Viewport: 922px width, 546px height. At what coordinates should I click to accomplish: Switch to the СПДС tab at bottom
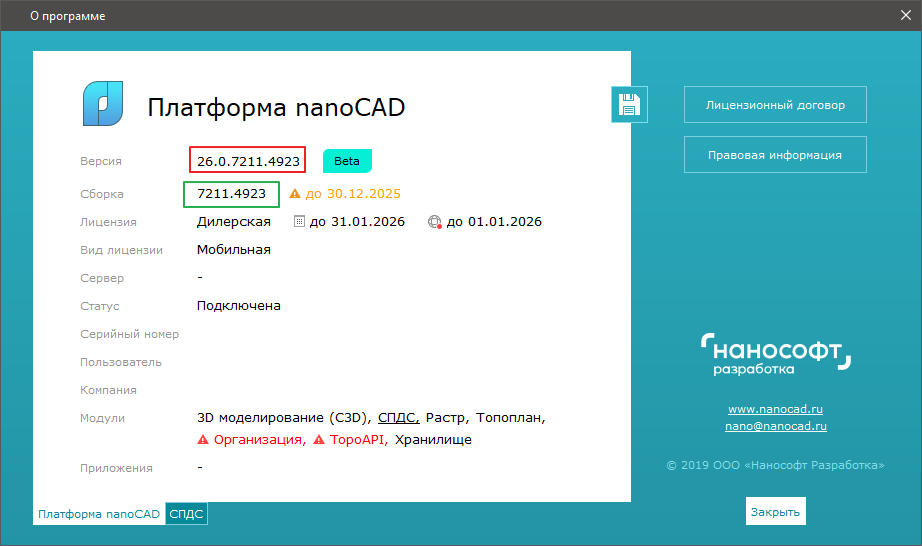[186, 514]
